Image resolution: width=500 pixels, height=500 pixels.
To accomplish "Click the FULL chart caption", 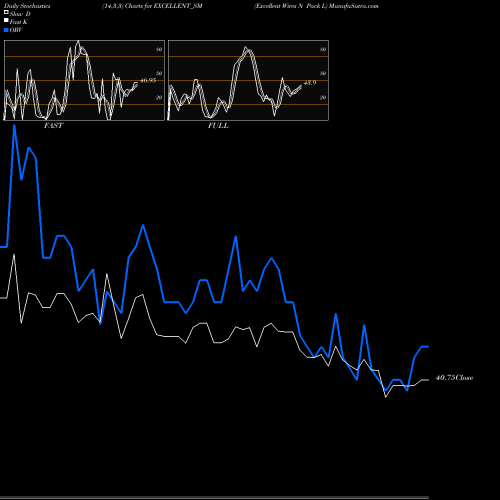I will pos(218,126).
